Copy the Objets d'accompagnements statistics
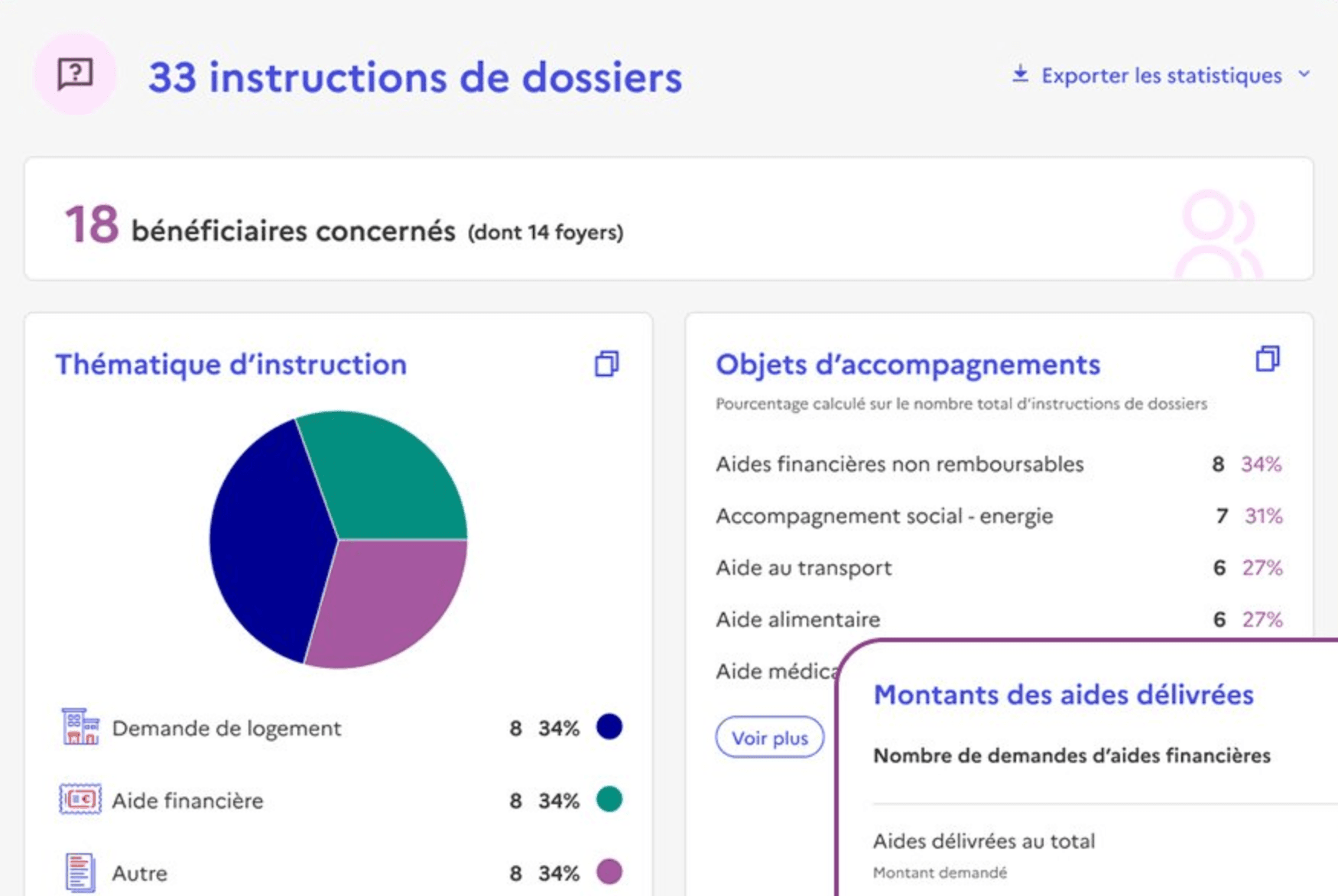 (x=1267, y=359)
